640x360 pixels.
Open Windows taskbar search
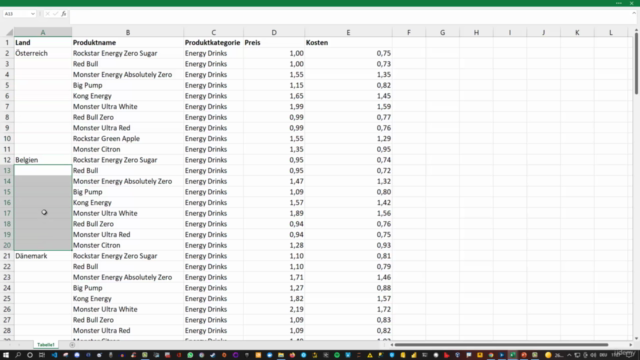tap(18, 355)
